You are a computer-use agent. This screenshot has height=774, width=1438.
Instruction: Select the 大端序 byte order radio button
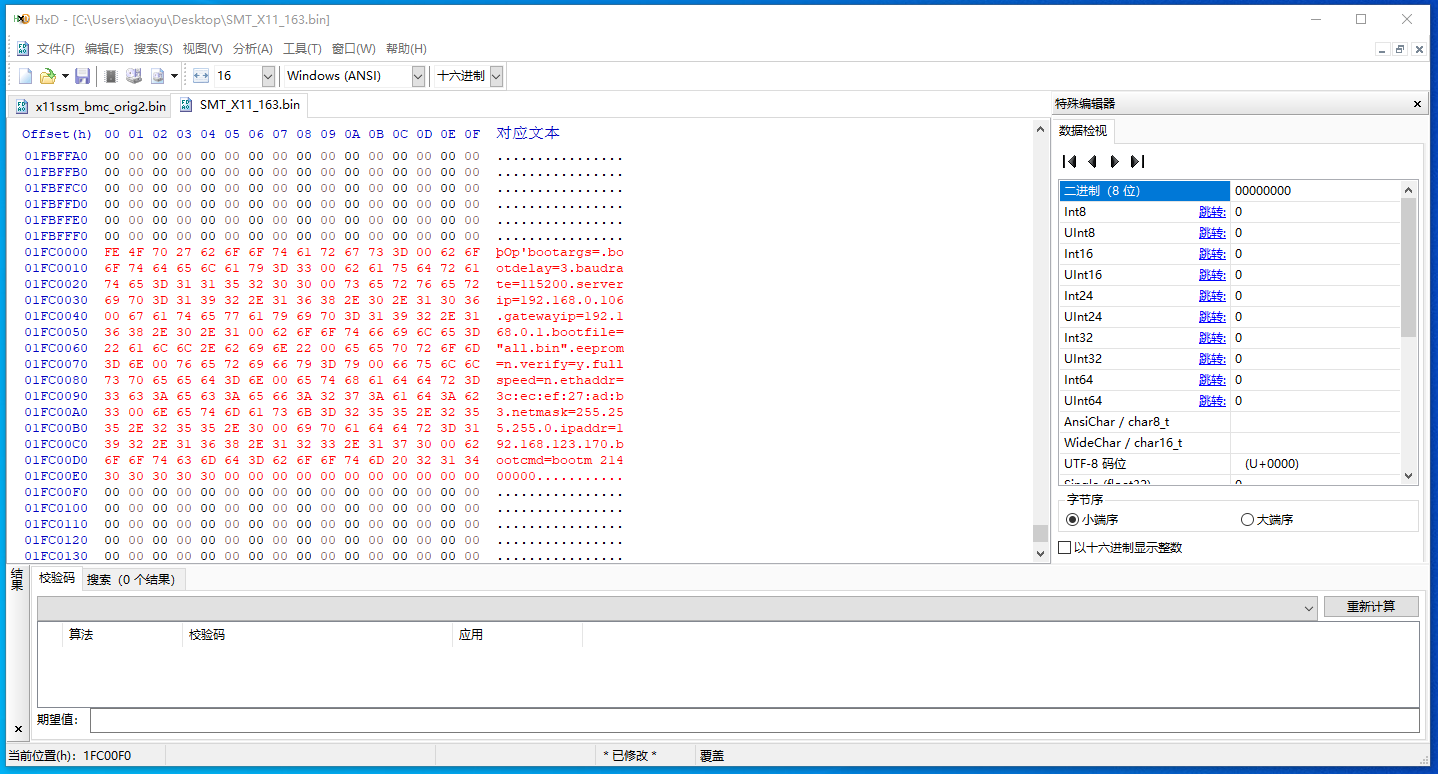[1247, 520]
